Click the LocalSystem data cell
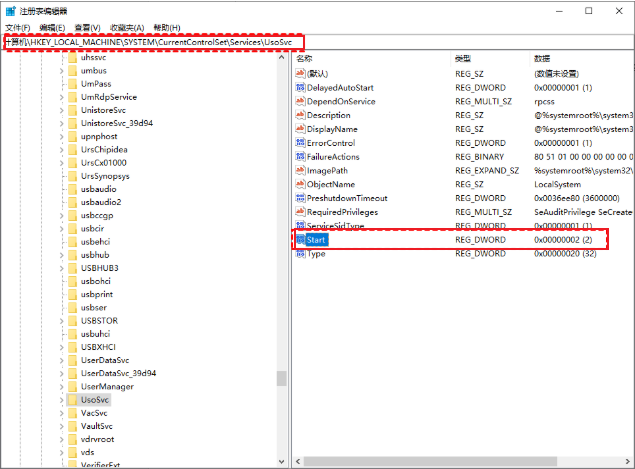635x469 pixels. coord(557,184)
